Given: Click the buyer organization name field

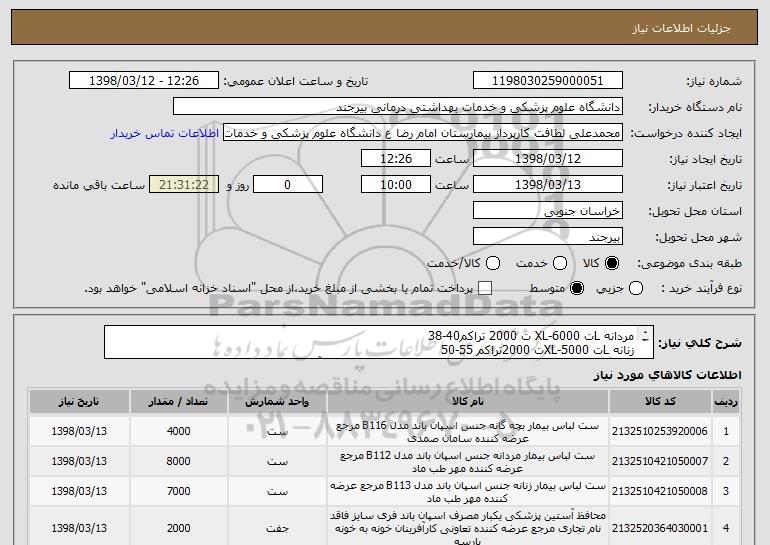Looking at the screenshot, I should [398, 107].
